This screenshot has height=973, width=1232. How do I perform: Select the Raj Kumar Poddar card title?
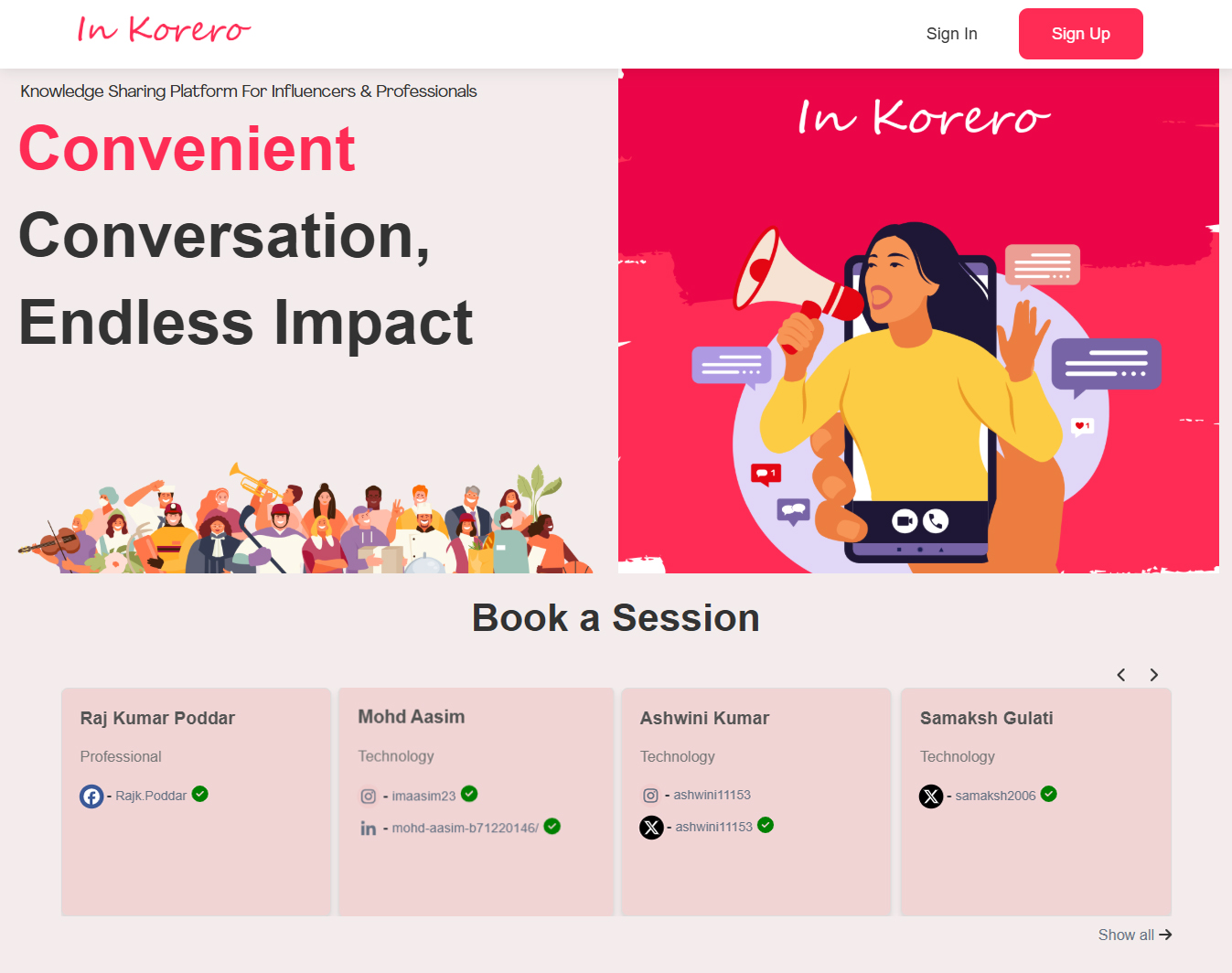pyautogui.click(x=157, y=718)
